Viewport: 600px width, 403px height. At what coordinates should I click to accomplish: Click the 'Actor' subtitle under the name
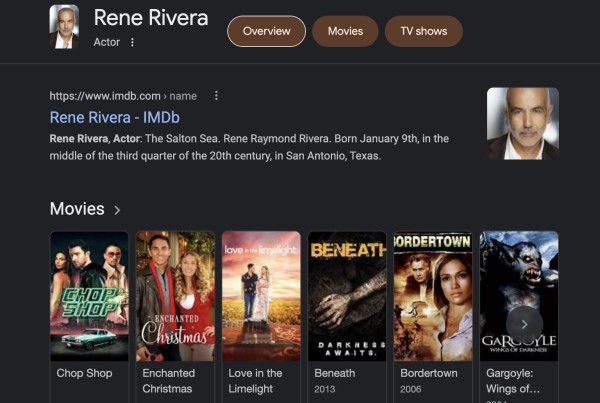107,42
